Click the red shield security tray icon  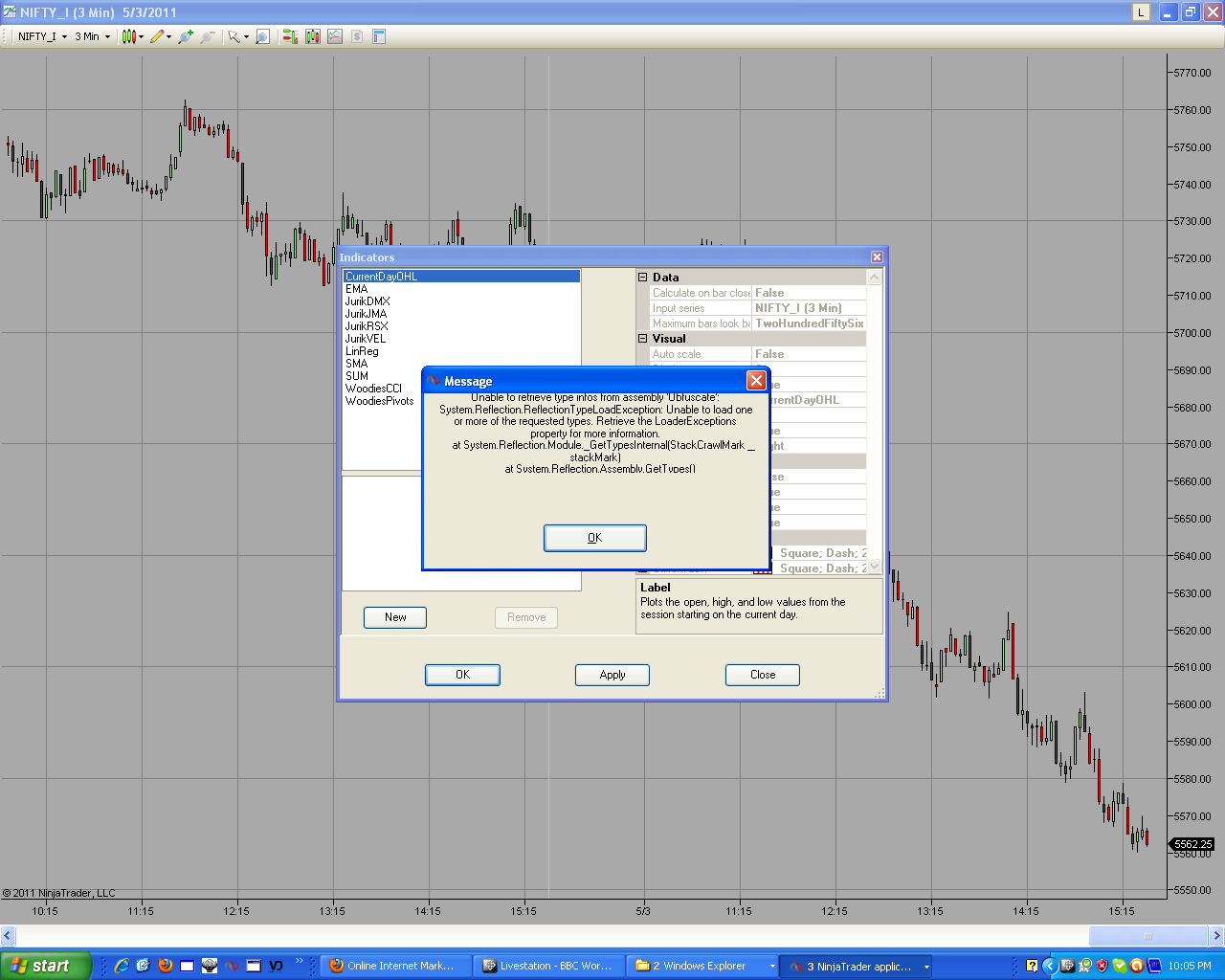click(1102, 966)
